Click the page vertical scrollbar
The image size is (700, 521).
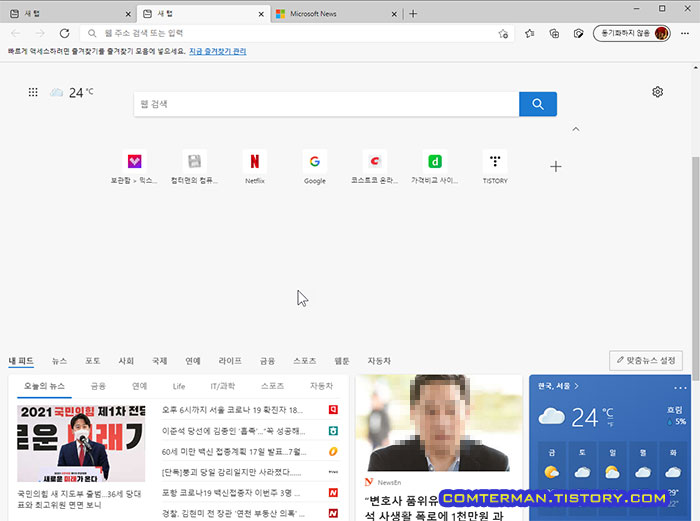(x=695, y=268)
